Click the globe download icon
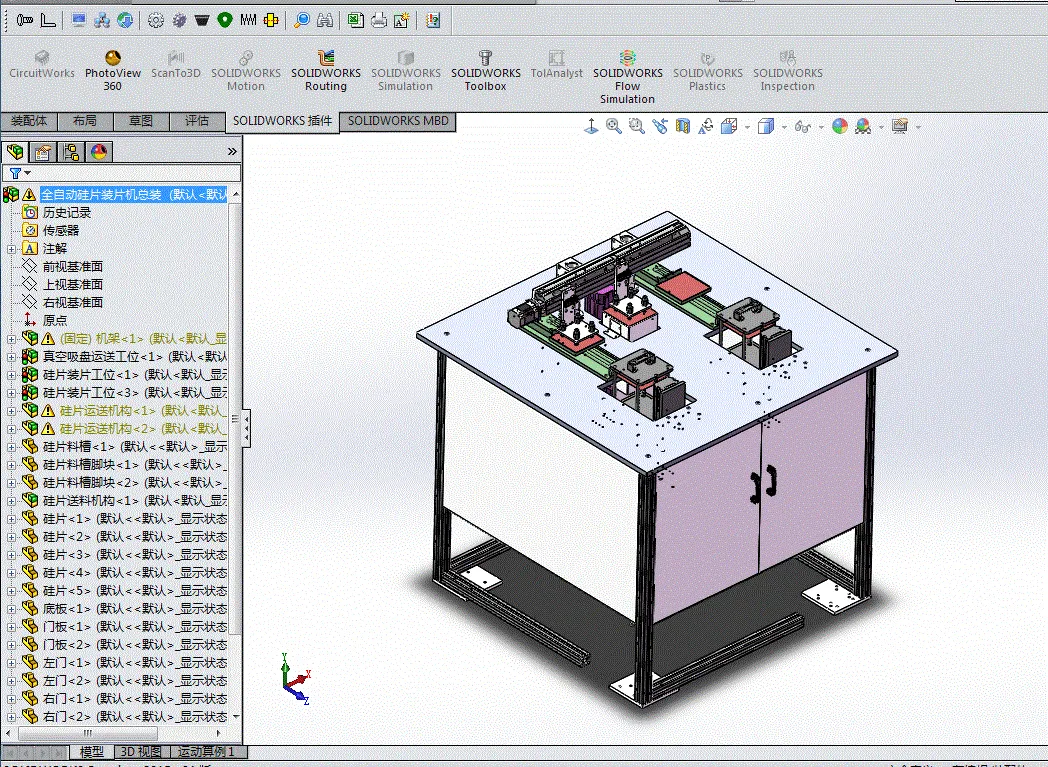Image resolution: width=1048 pixels, height=767 pixels. click(x=125, y=21)
